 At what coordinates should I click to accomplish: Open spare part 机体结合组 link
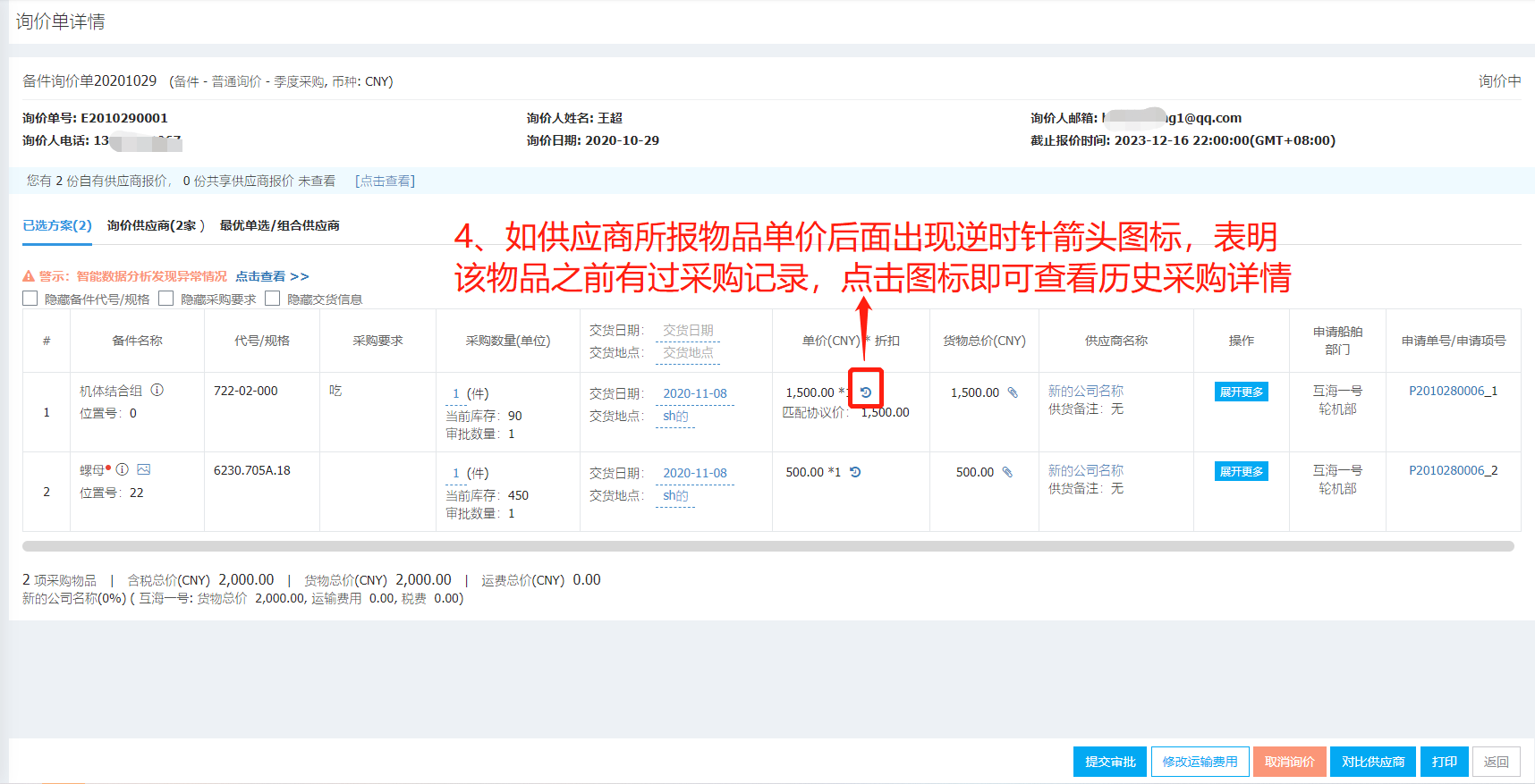click(x=111, y=391)
